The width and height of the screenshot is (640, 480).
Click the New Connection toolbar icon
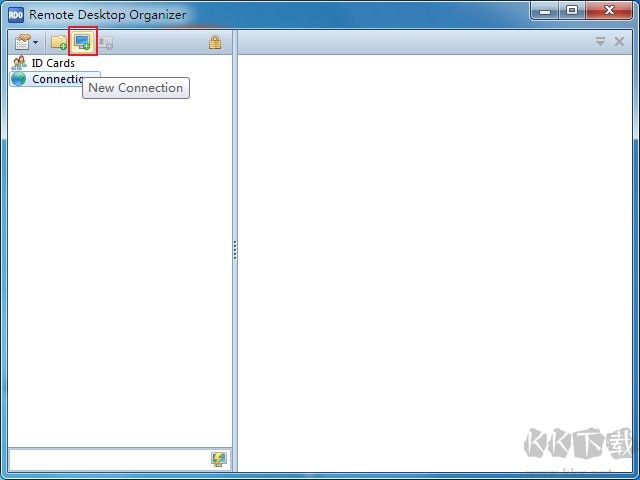(82, 42)
